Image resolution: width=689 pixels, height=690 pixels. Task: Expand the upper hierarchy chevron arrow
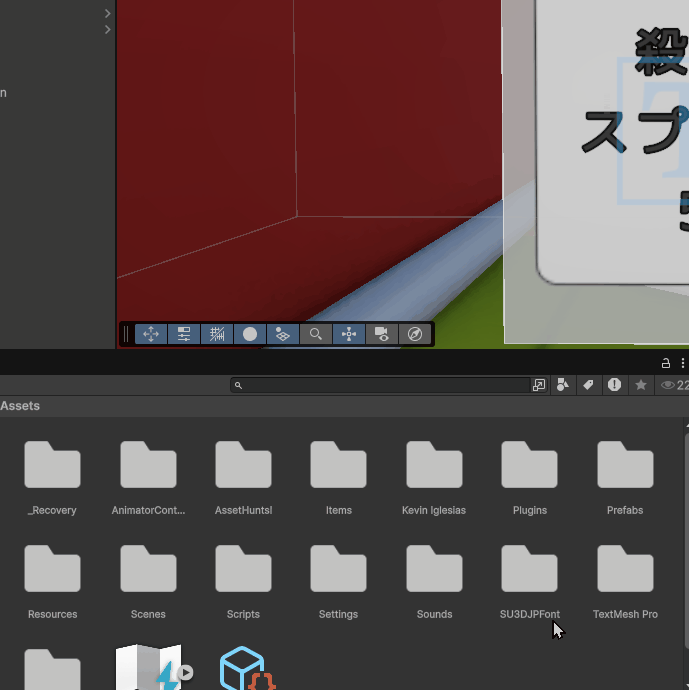tap(108, 14)
